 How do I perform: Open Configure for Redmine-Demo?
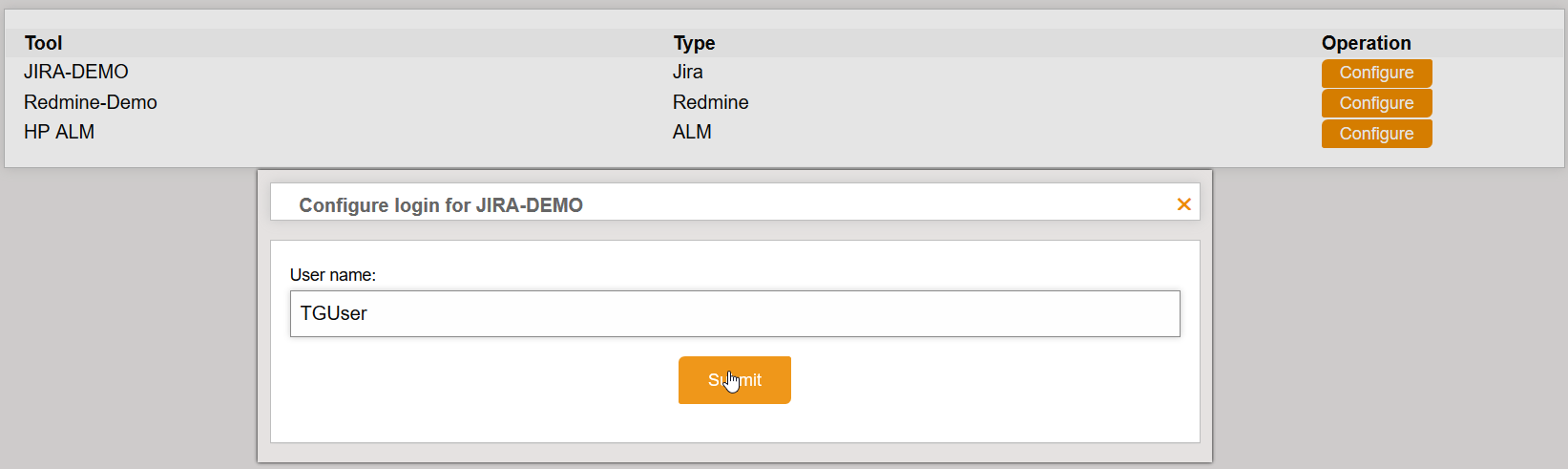[1376, 103]
